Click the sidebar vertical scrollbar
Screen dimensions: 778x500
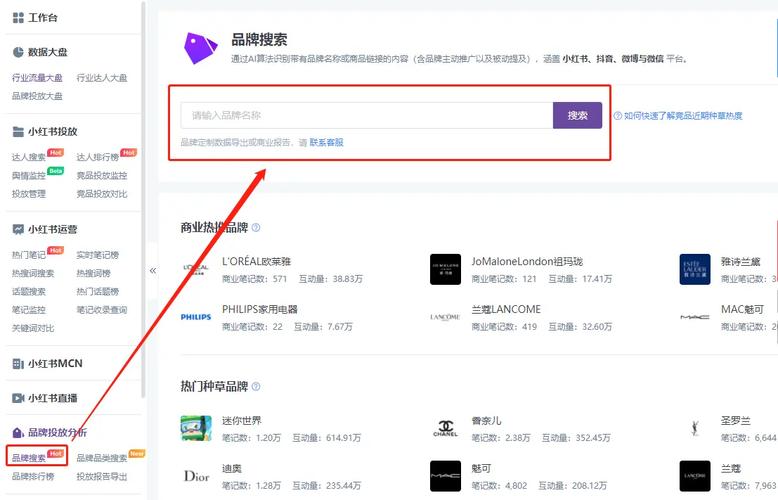143,198
